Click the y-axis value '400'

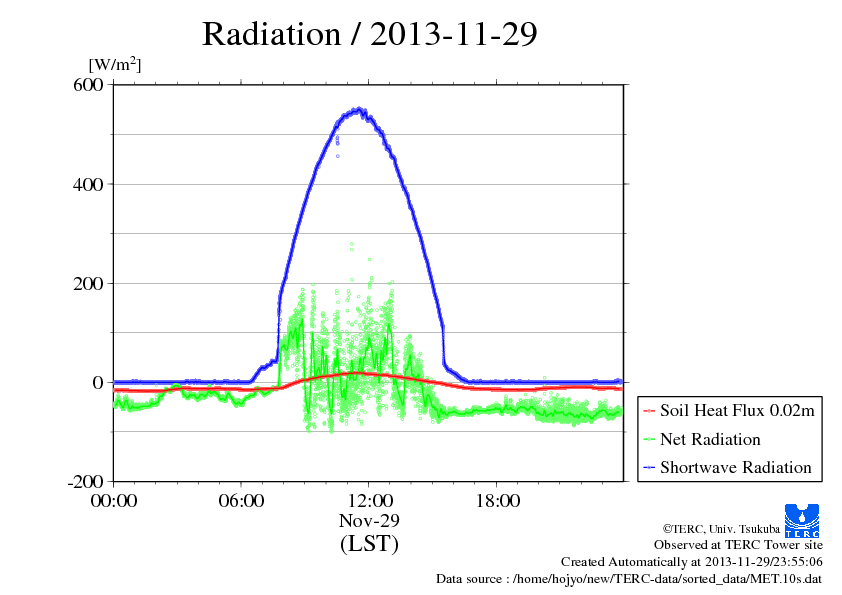click(x=88, y=184)
